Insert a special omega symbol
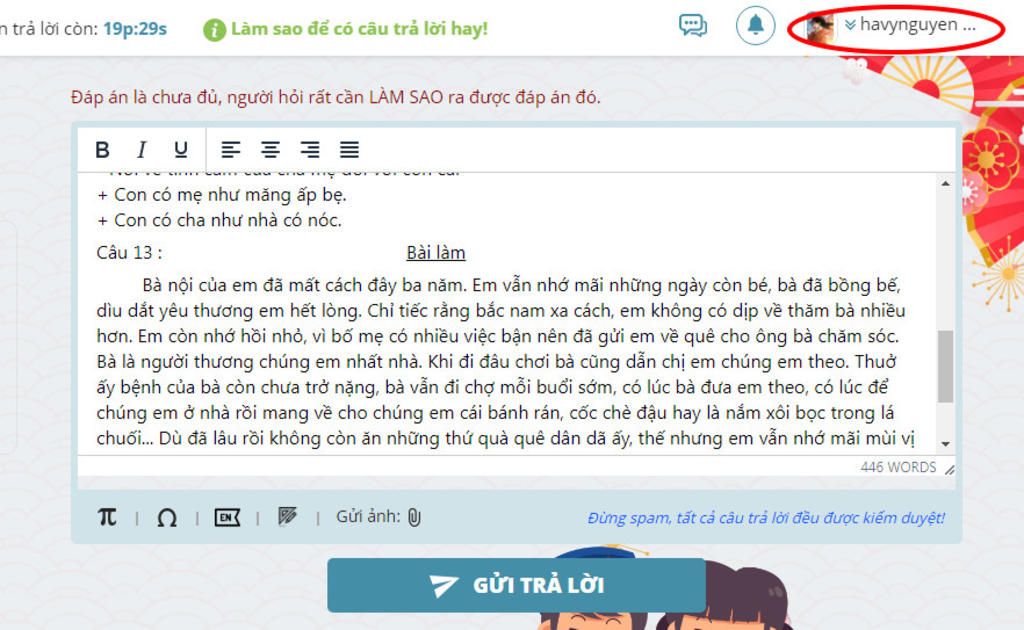1024x630 pixels. pos(167,518)
